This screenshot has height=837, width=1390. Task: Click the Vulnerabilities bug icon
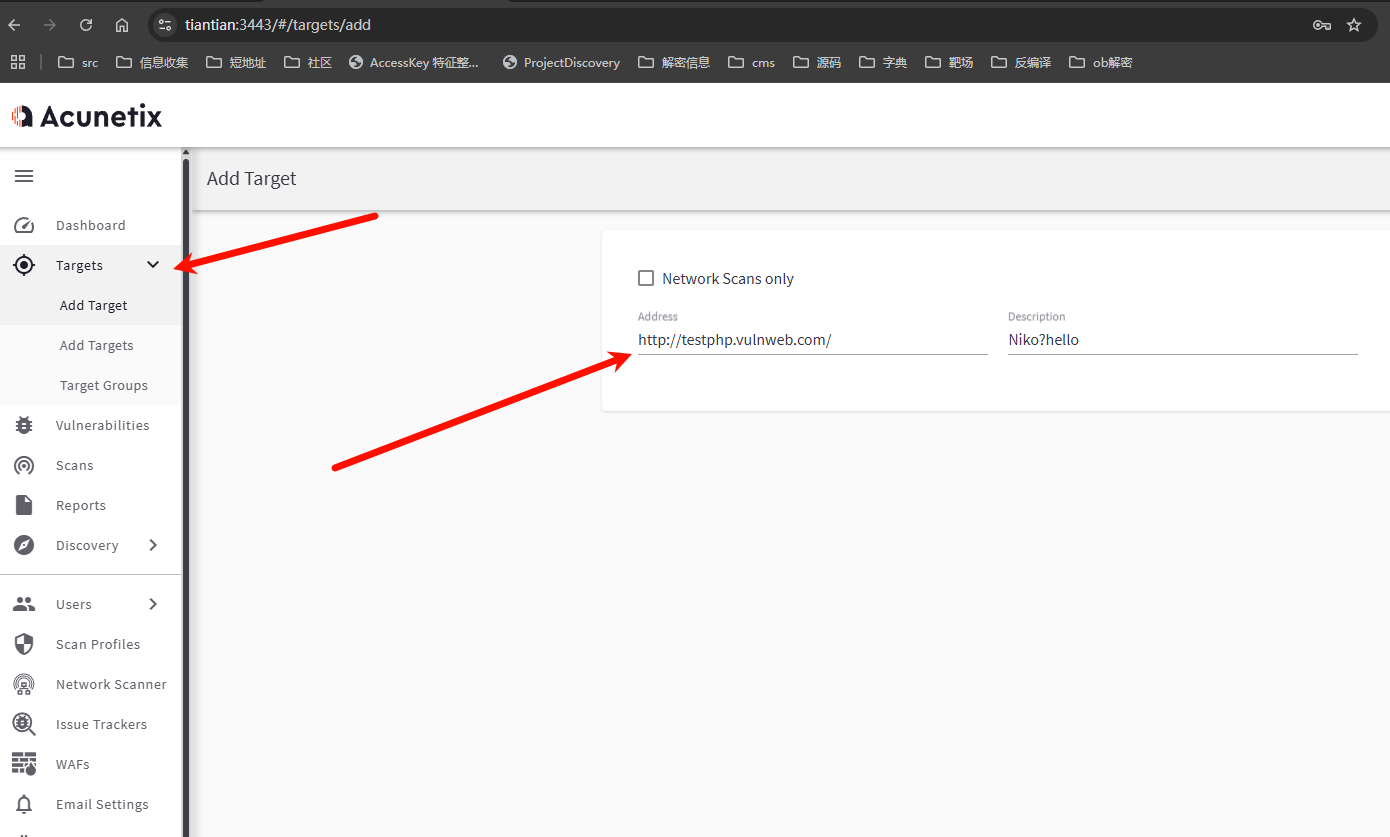[x=24, y=425]
